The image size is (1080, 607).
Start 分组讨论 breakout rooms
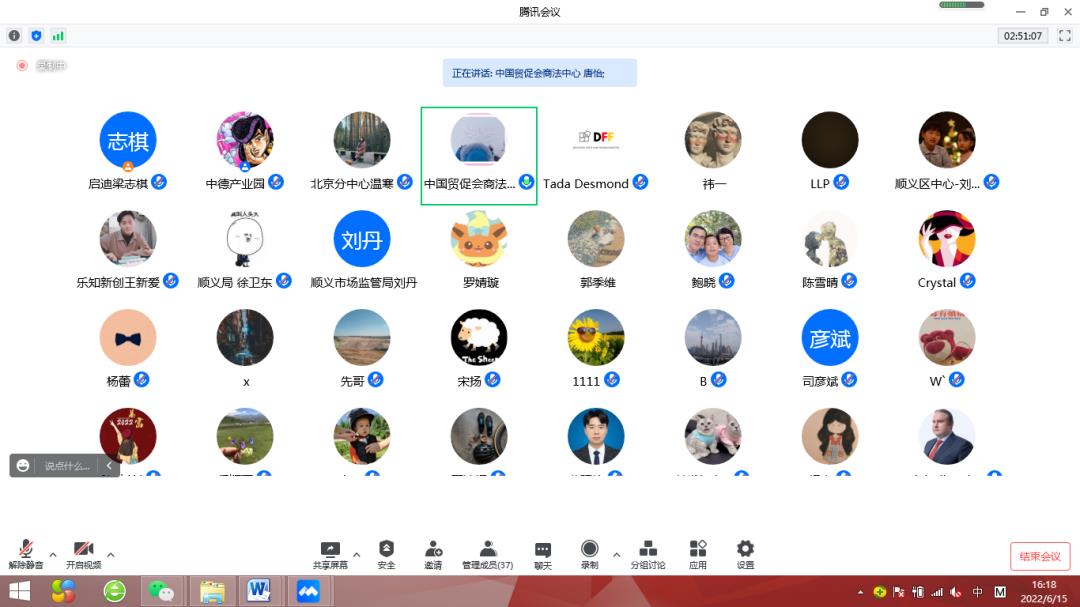click(x=648, y=555)
